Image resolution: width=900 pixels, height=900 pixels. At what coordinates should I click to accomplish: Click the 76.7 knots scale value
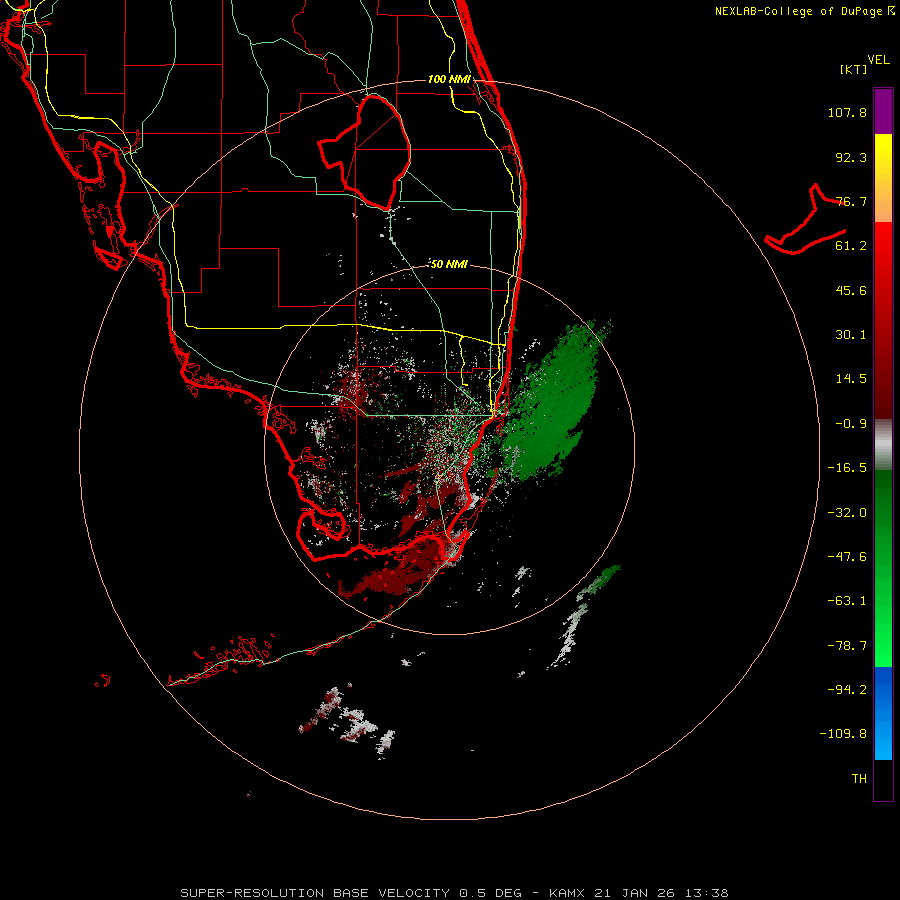pos(851,201)
